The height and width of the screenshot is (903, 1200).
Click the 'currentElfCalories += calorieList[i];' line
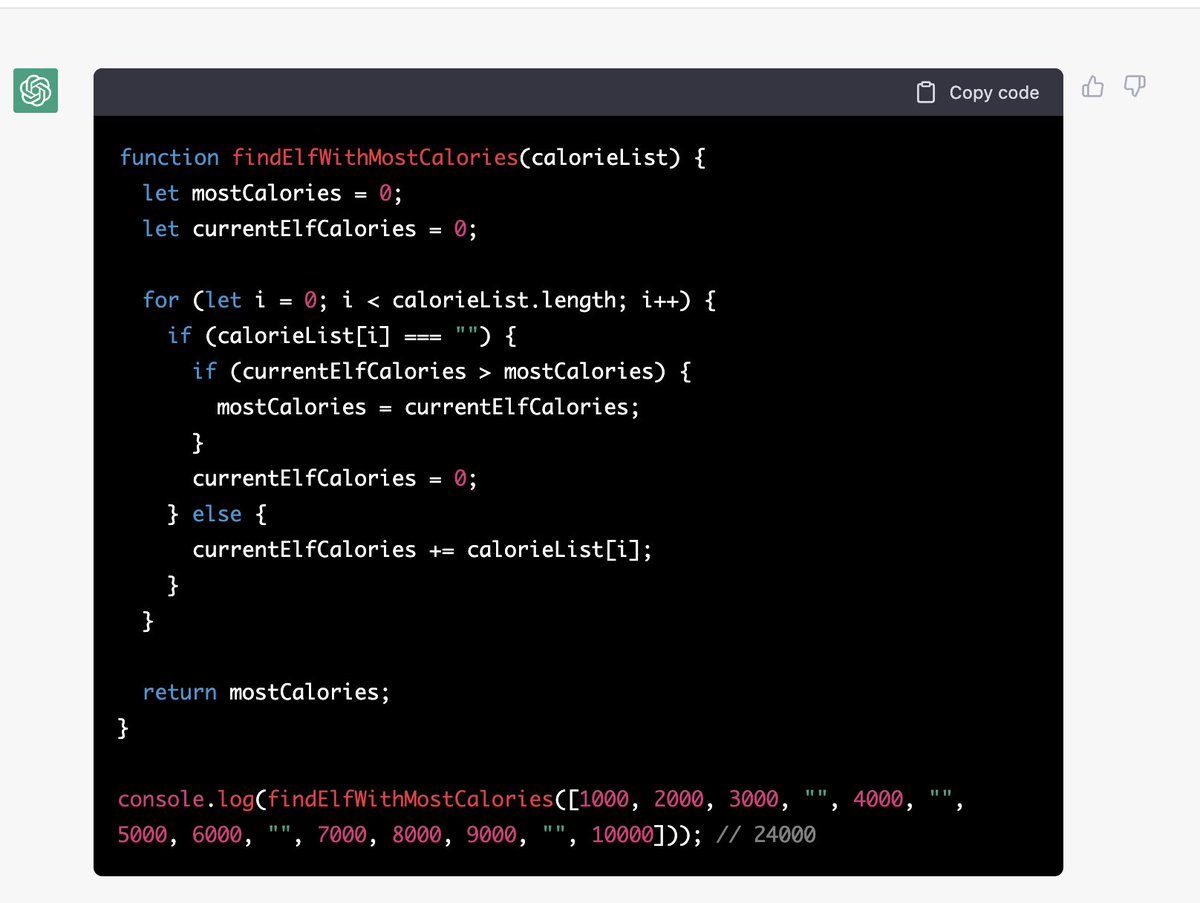tap(422, 550)
